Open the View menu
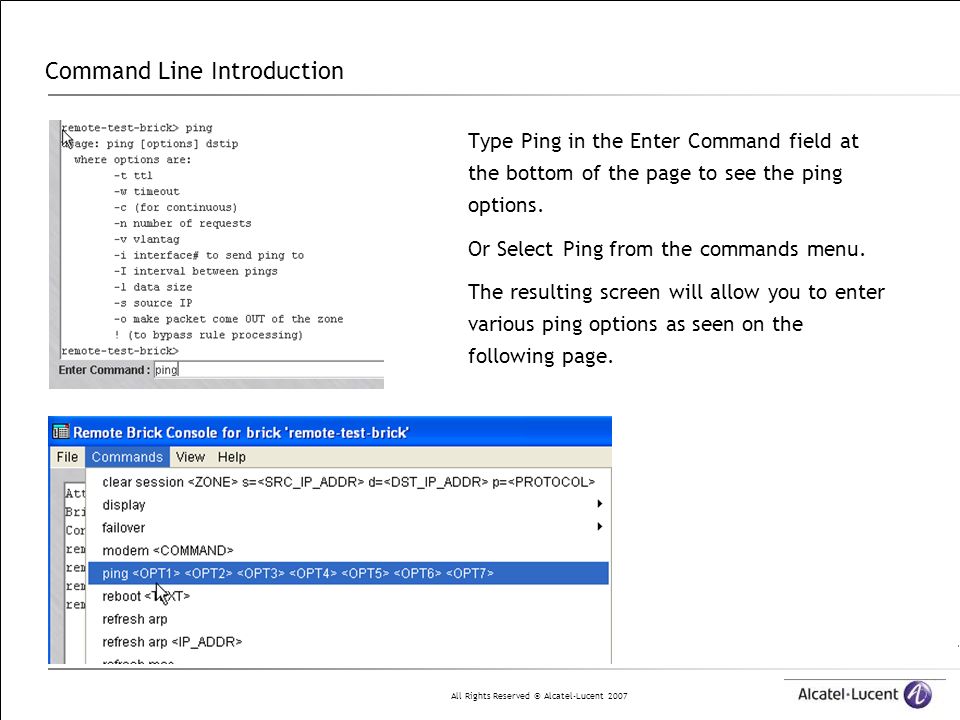This screenshot has height=720, width=960. pyautogui.click(x=190, y=457)
